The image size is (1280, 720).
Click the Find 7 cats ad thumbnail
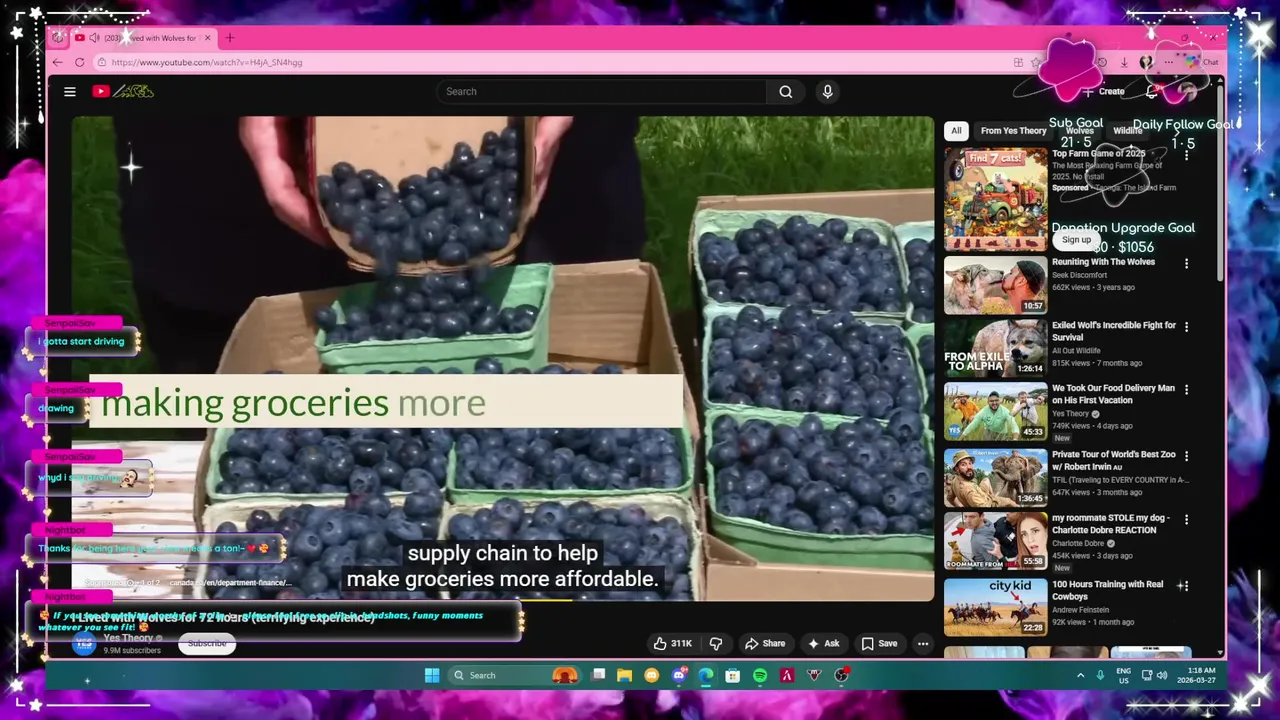tap(996, 199)
